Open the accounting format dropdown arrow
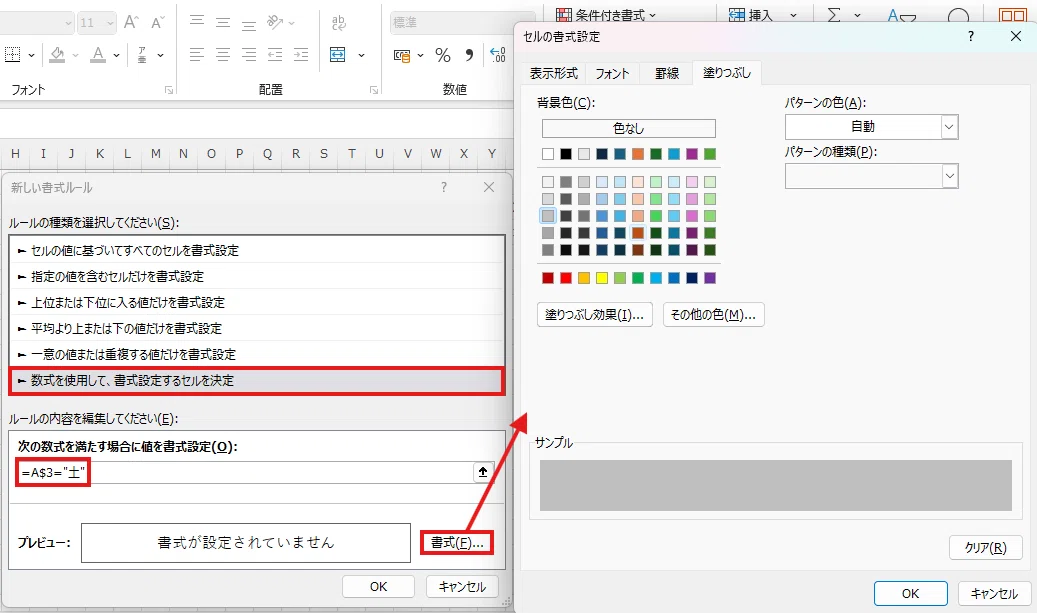Viewport: 1037px width, 613px height. 421,56
